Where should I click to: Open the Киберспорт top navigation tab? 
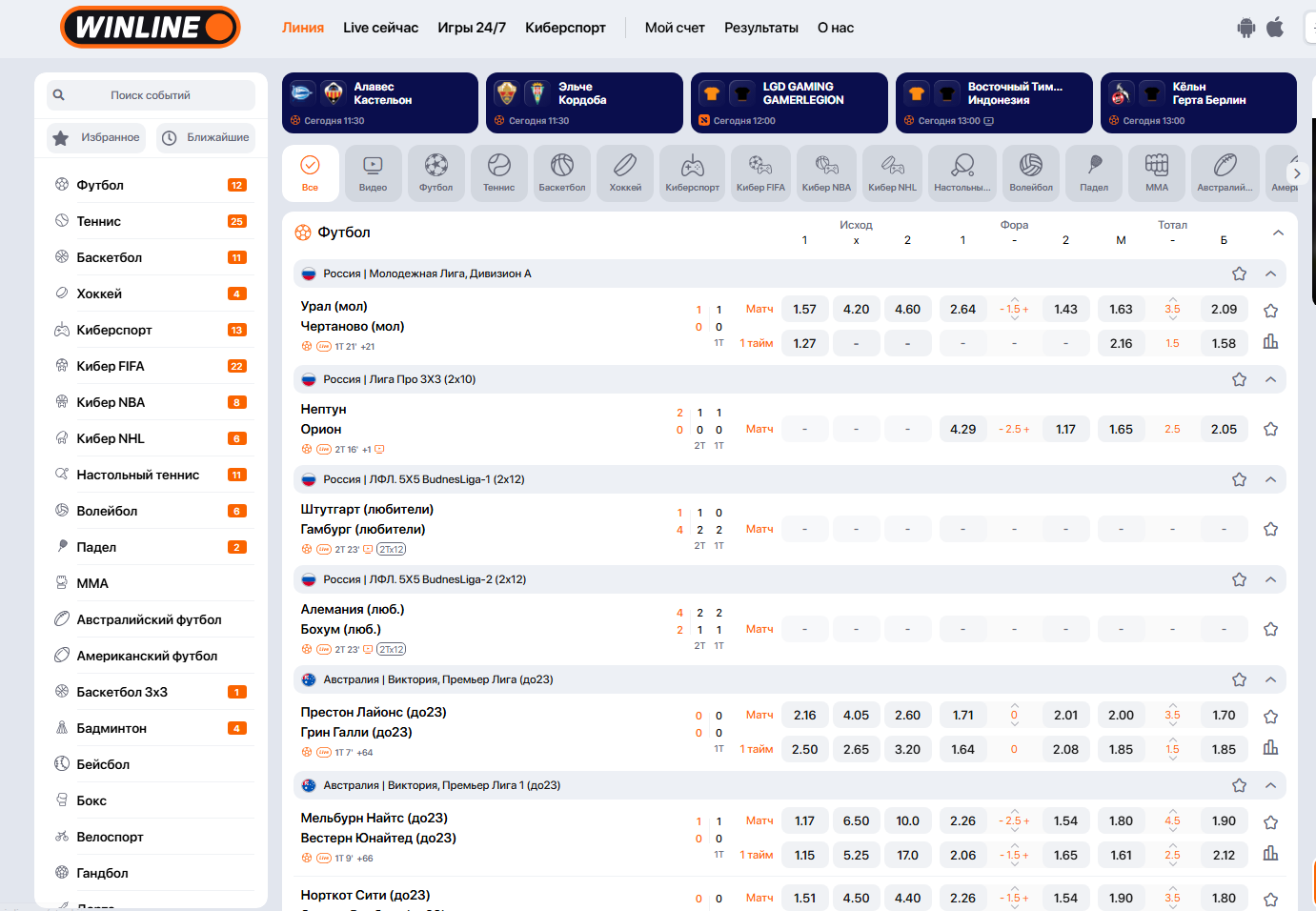(565, 28)
